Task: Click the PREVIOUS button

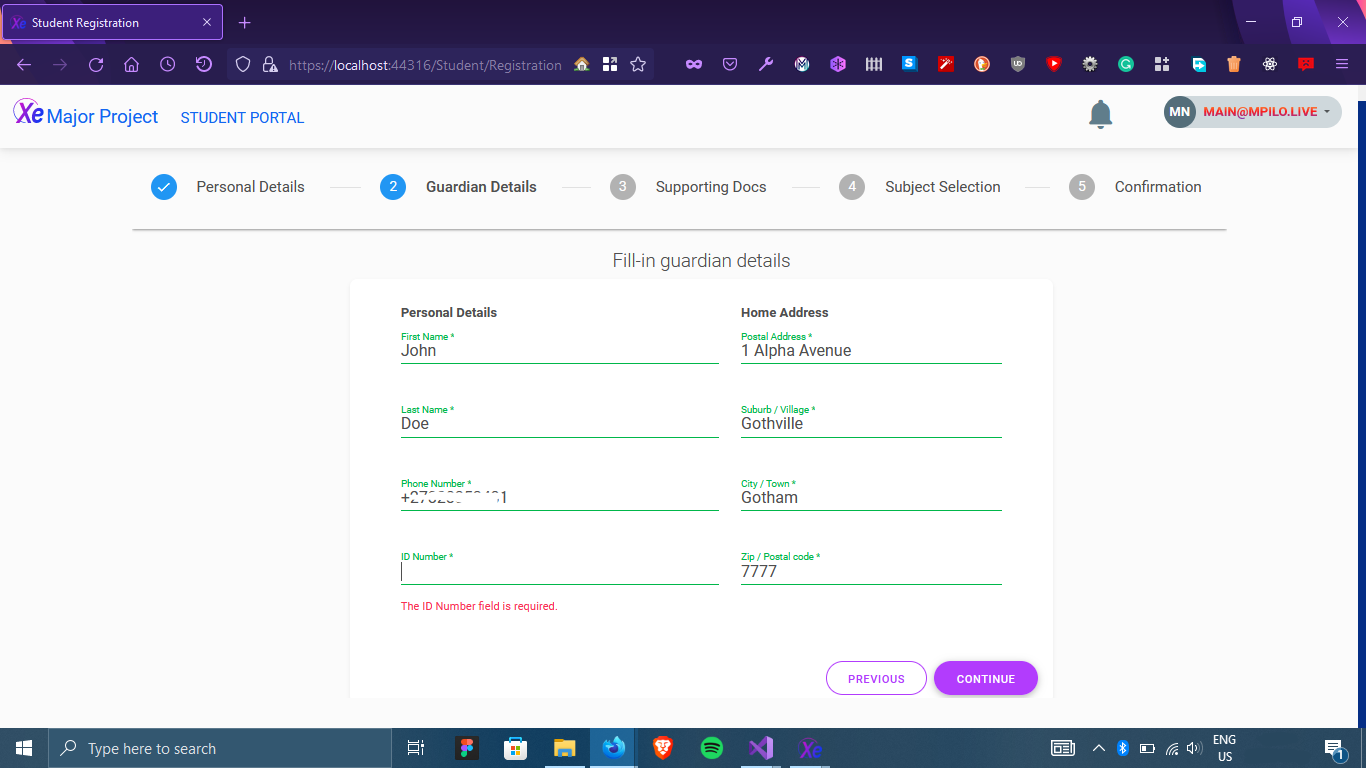Action: (x=876, y=678)
